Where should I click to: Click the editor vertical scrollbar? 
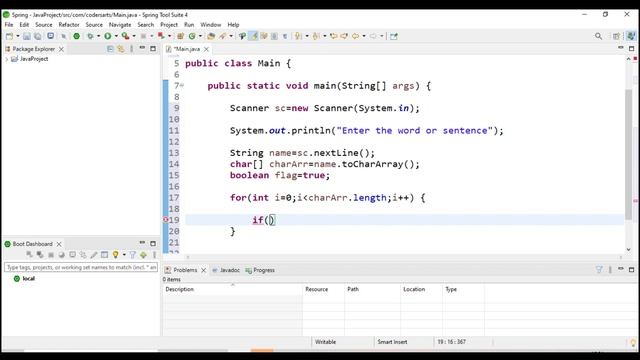[628, 154]
